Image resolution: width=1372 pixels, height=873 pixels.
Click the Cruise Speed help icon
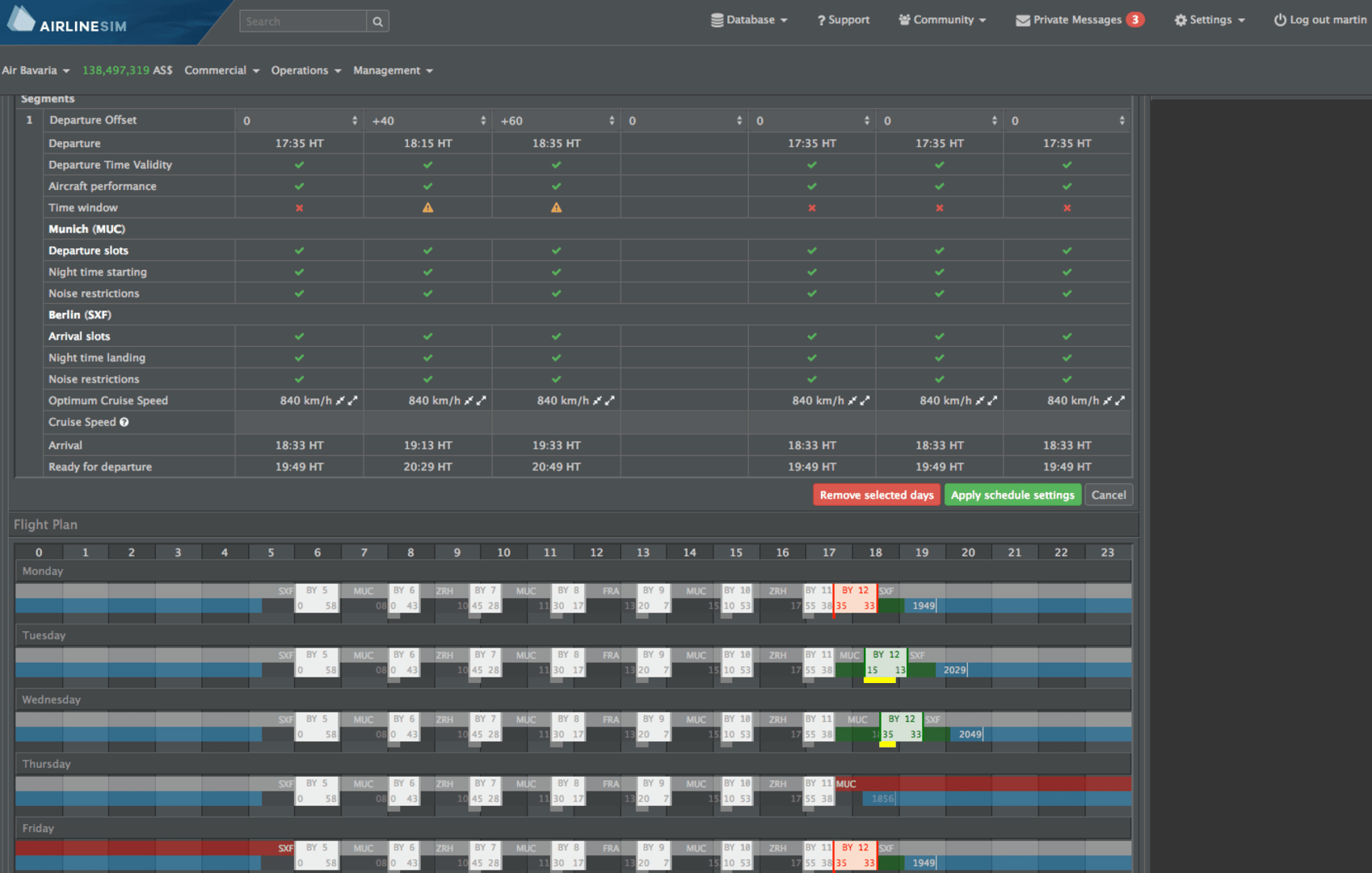click(124, 422)
